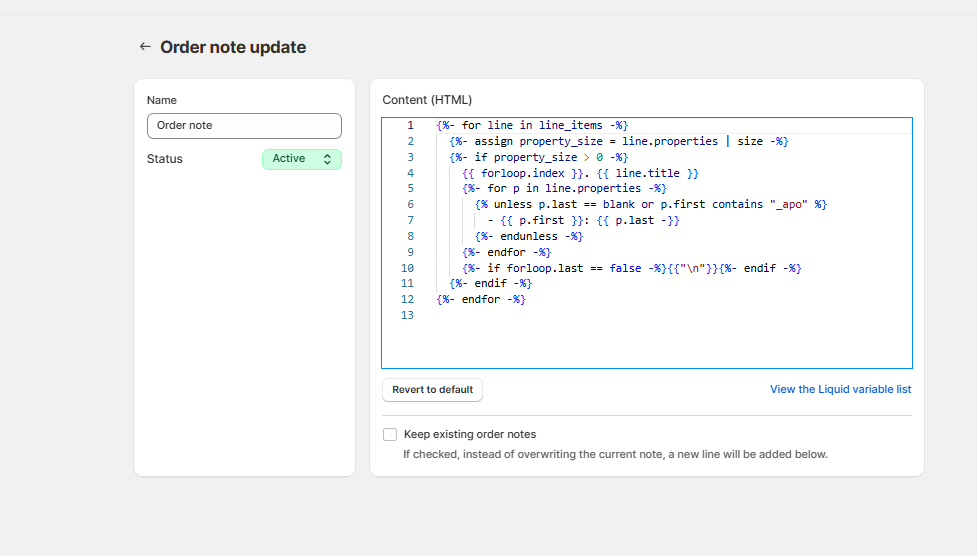Image resolution: width=977 pixels, height=556 pixels.
Task: Click the 'if property_size > 0' code line
Action: coord(538,157)
